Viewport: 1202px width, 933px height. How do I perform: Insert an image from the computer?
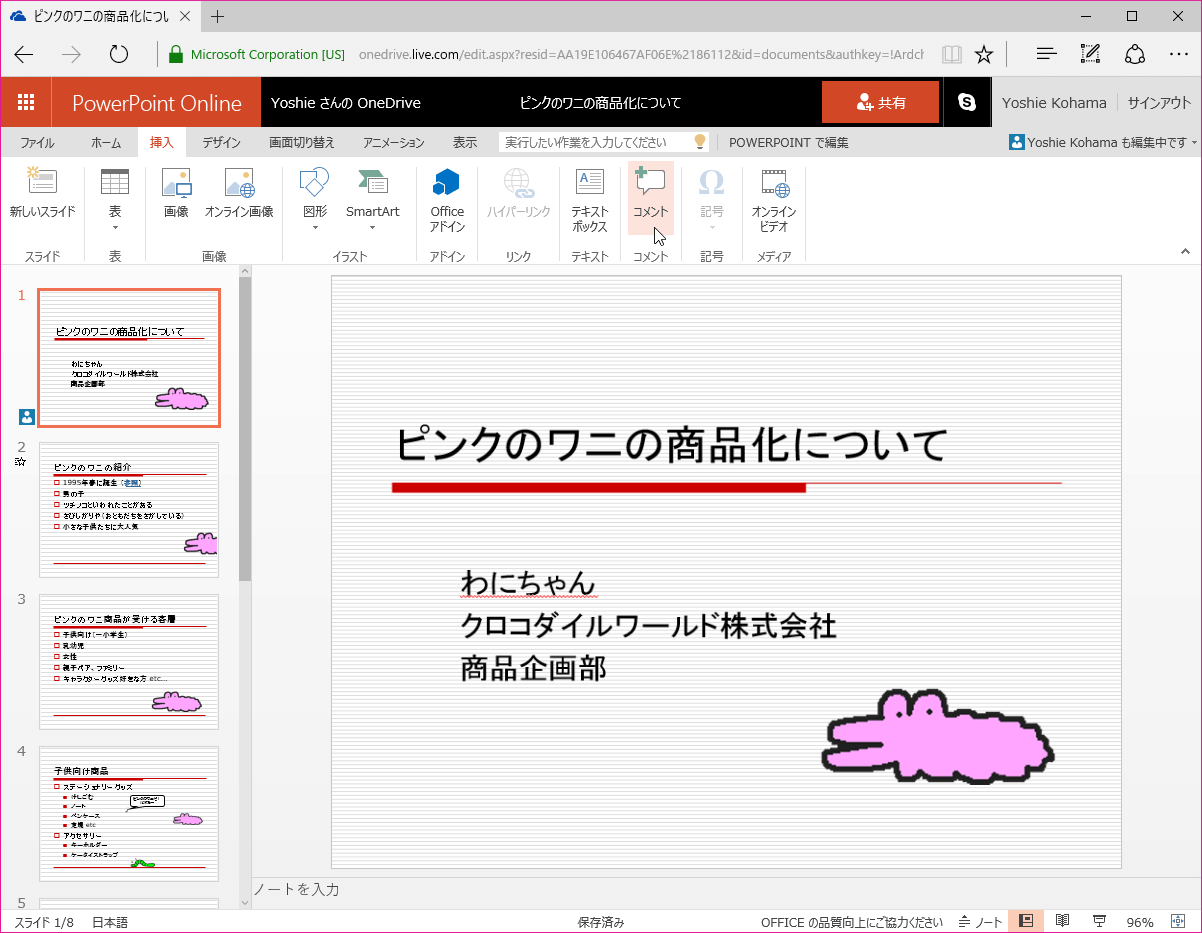click(176, 193)
